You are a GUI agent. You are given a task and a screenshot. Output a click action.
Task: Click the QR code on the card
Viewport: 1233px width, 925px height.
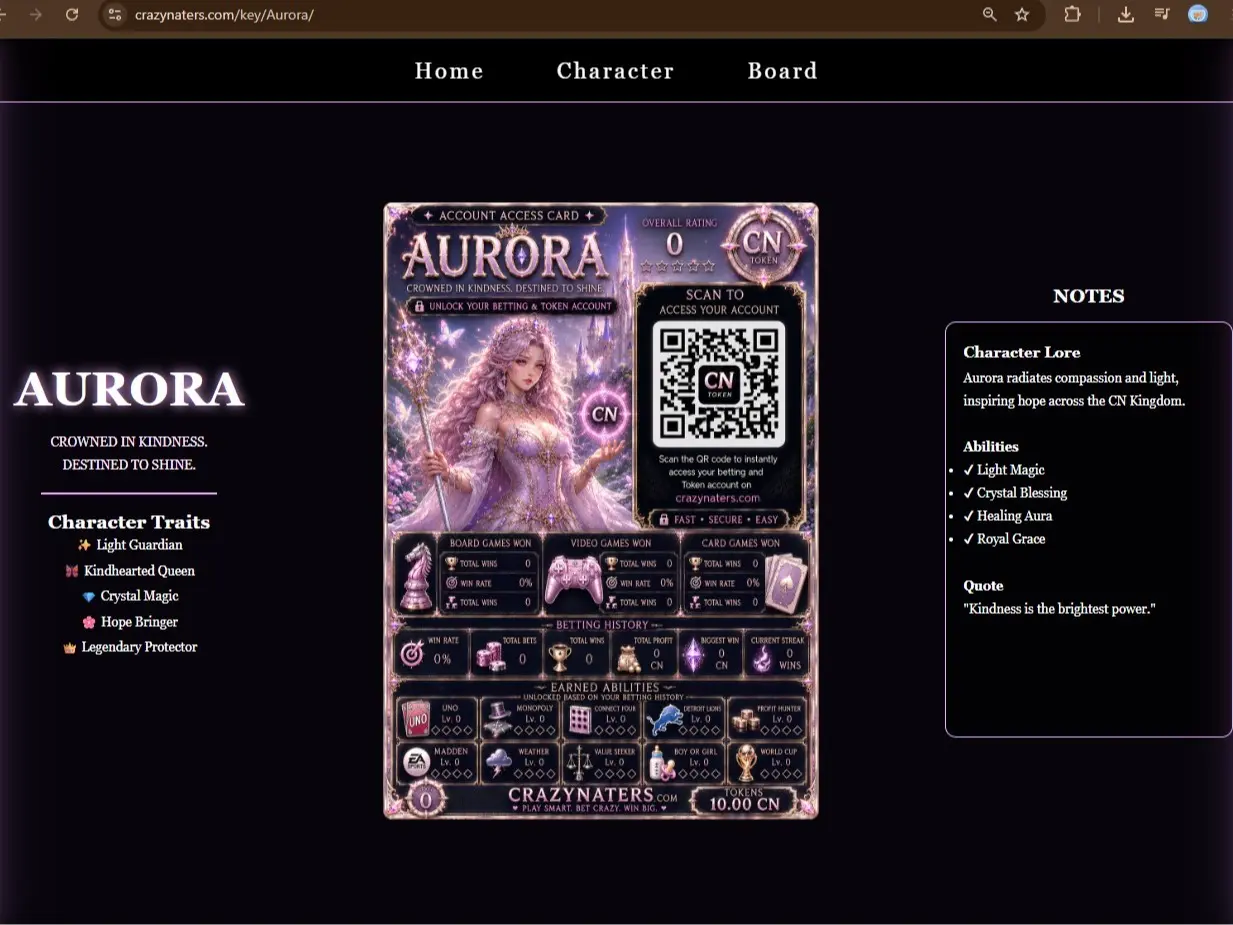click(718, 385)
